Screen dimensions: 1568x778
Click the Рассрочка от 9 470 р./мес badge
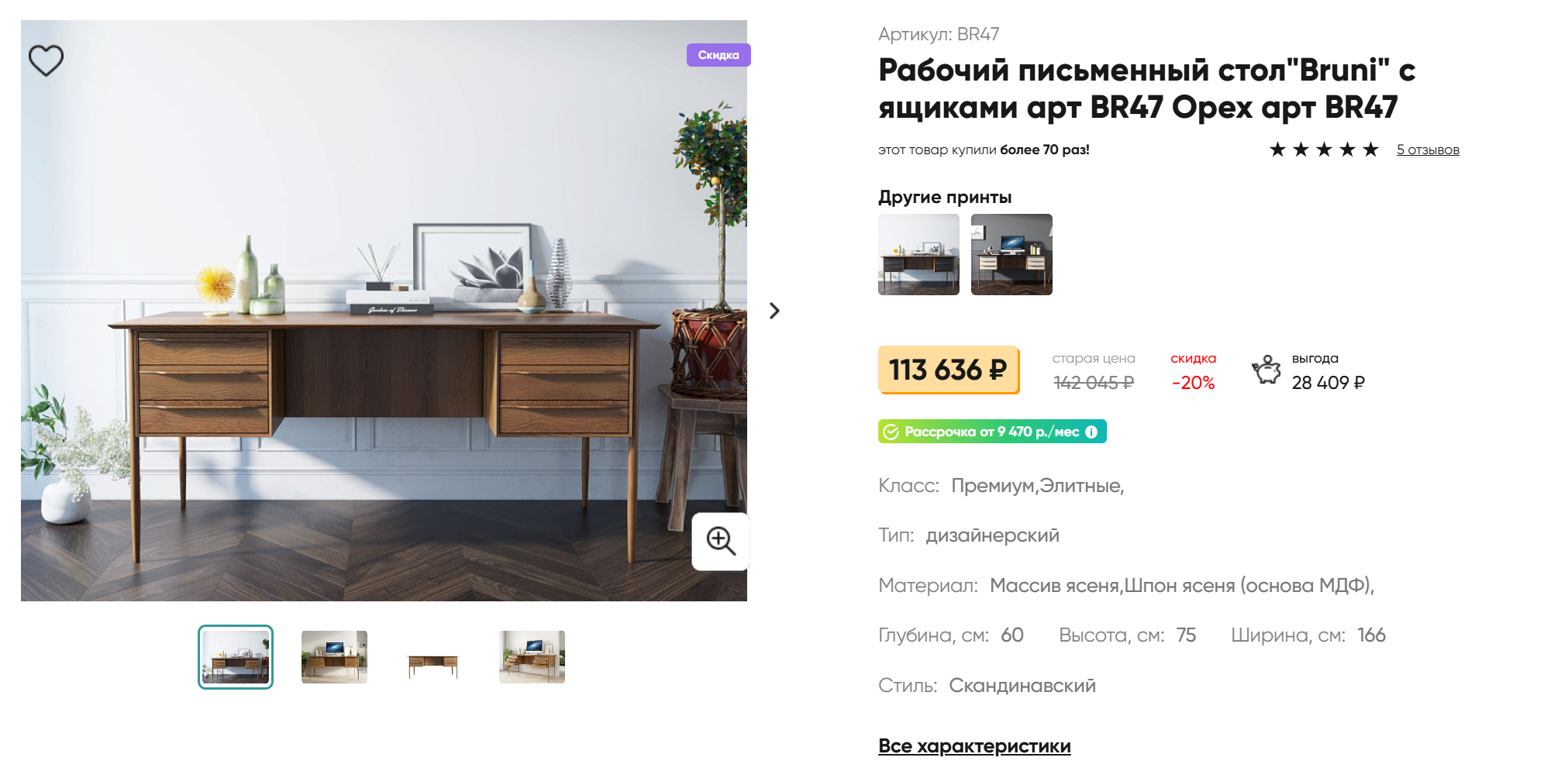992,432
